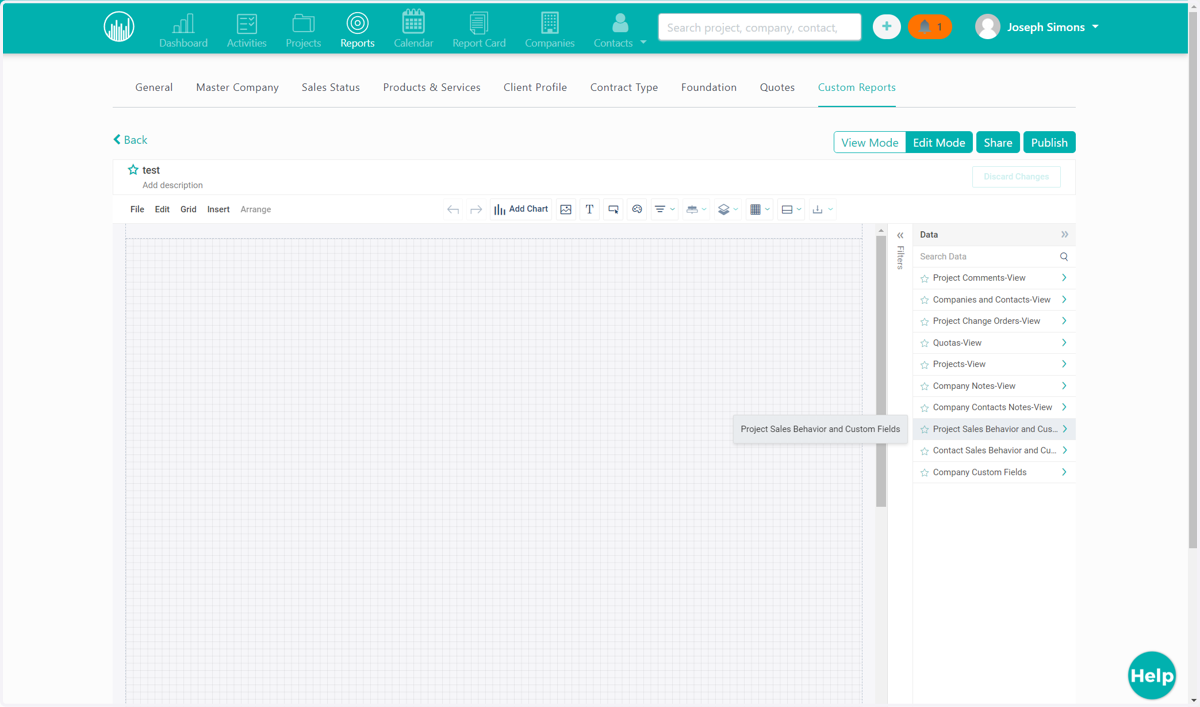Open the Products & Services tab
This screenshot has width=1200, height=707.
pyautogui.click(x=432, y=87)
